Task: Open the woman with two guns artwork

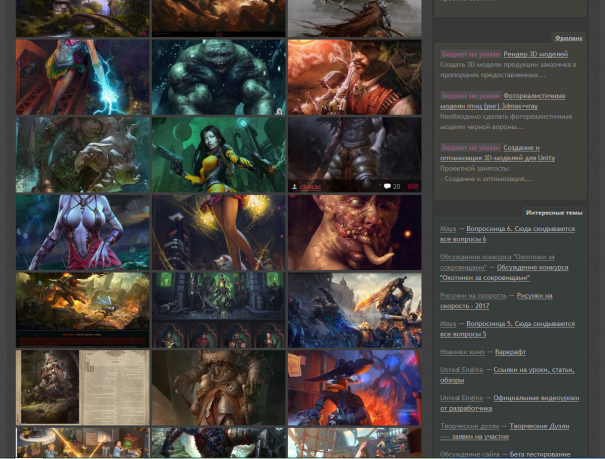Action: coord(218,154)
